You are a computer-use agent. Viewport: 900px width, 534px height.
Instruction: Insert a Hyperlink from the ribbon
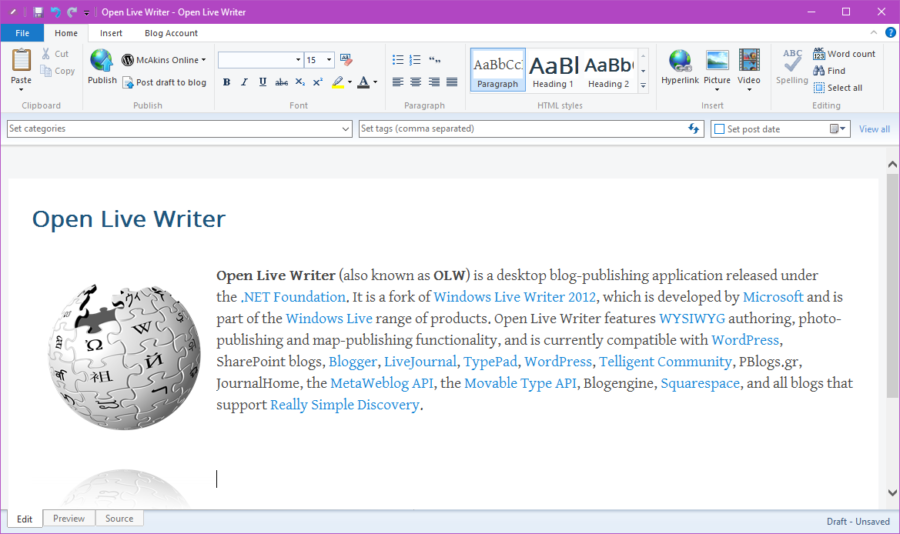680,62
